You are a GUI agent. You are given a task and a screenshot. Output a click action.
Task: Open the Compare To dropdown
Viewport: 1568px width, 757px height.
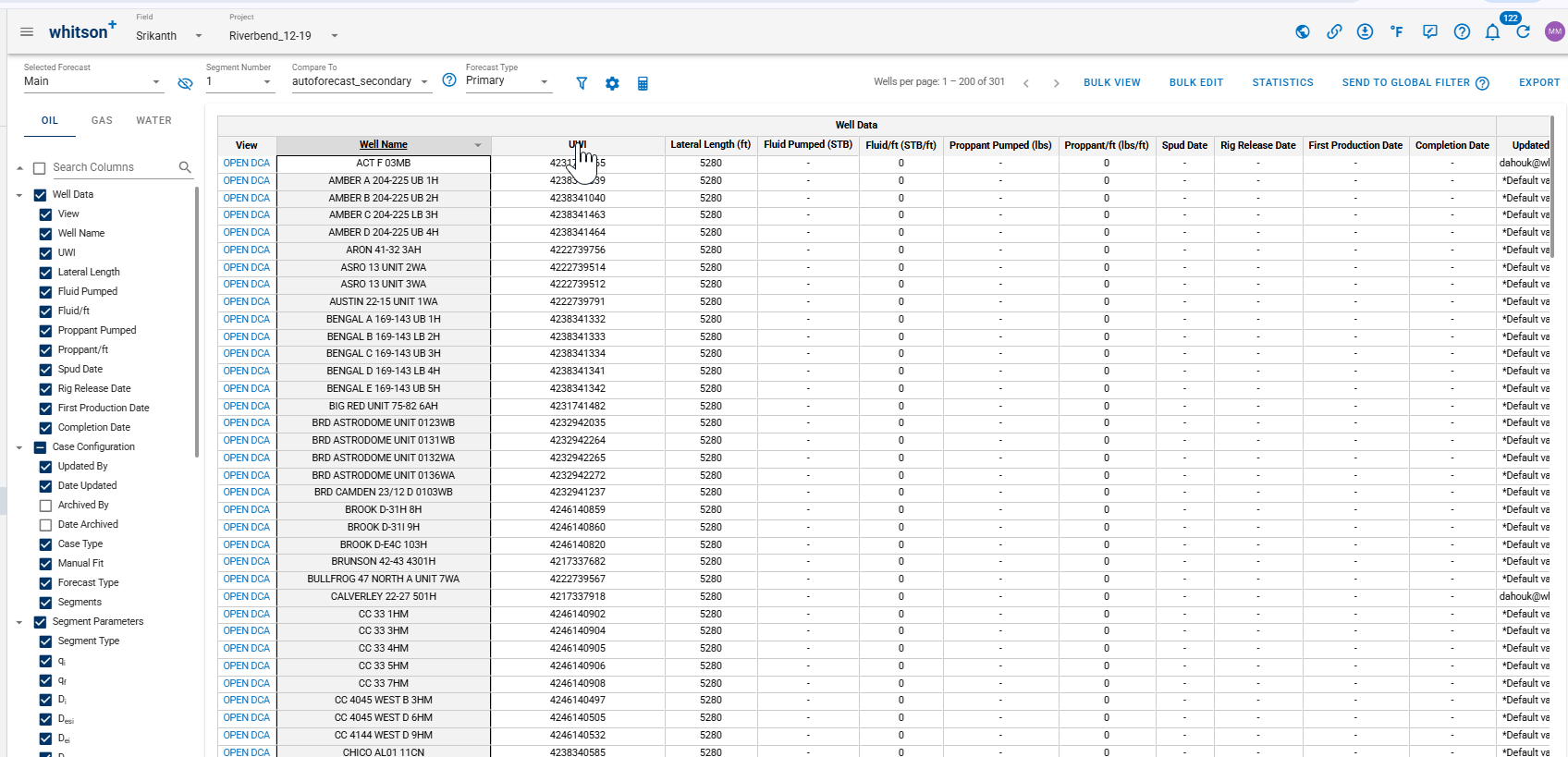click(x=361, y=81)
